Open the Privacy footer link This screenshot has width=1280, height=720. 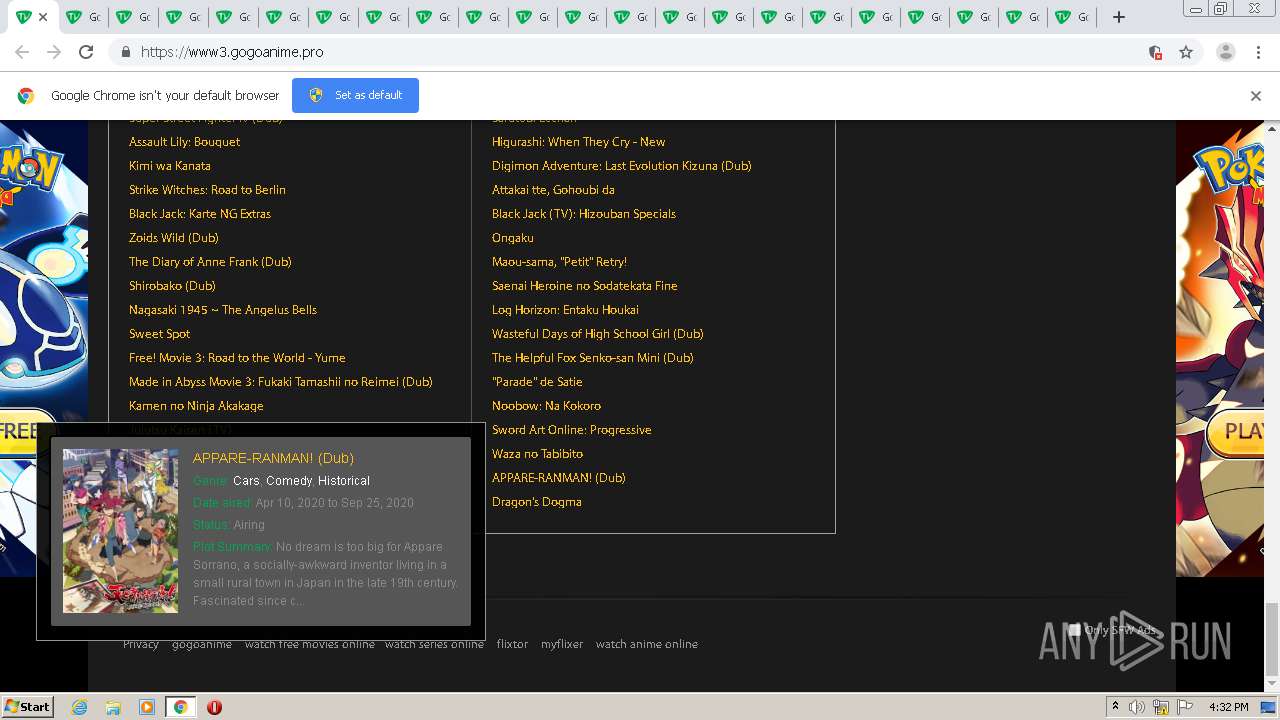click(141, 644)
